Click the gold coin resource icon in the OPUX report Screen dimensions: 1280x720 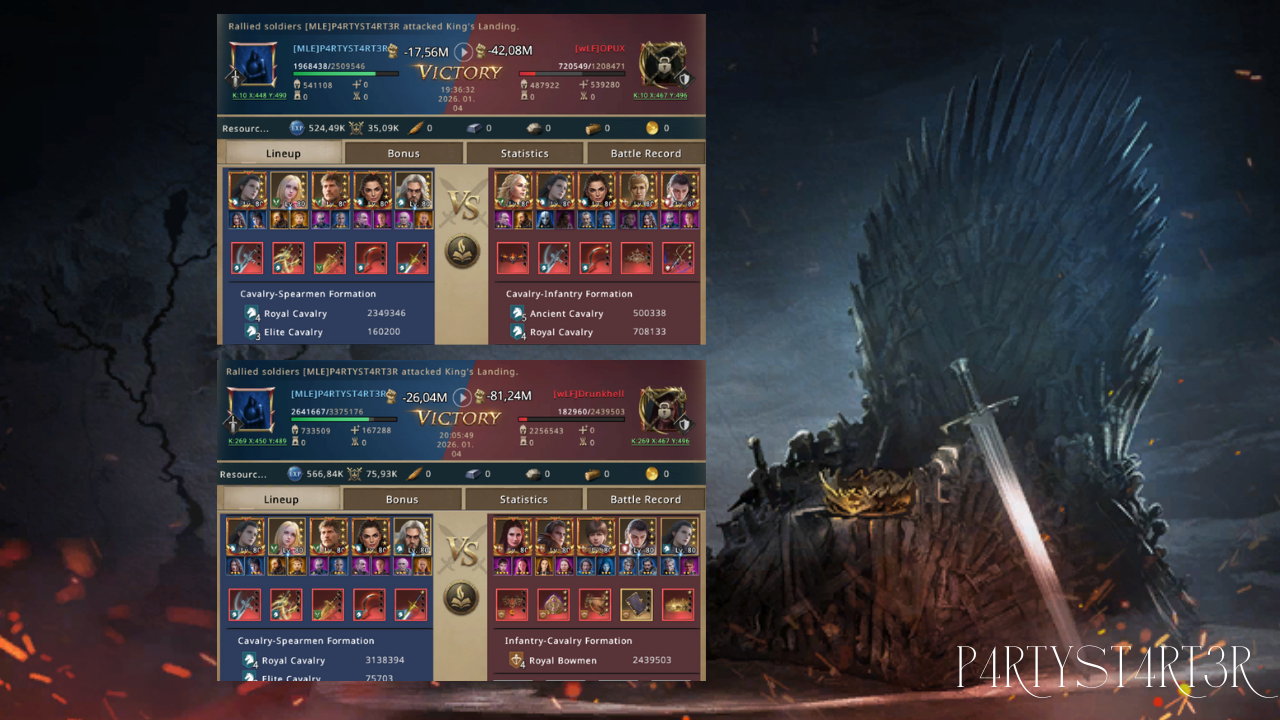point(652,128)
